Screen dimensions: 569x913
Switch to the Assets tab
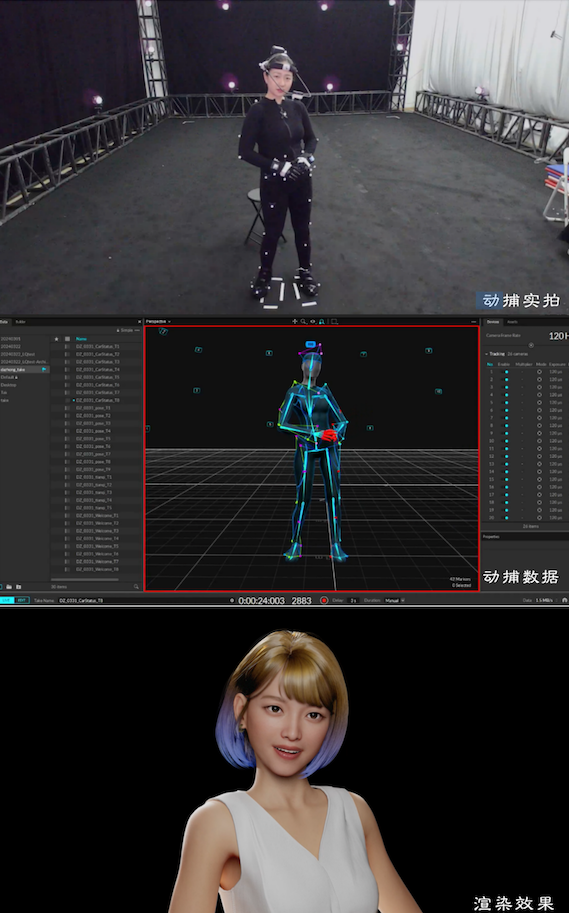tap(513, 321)
